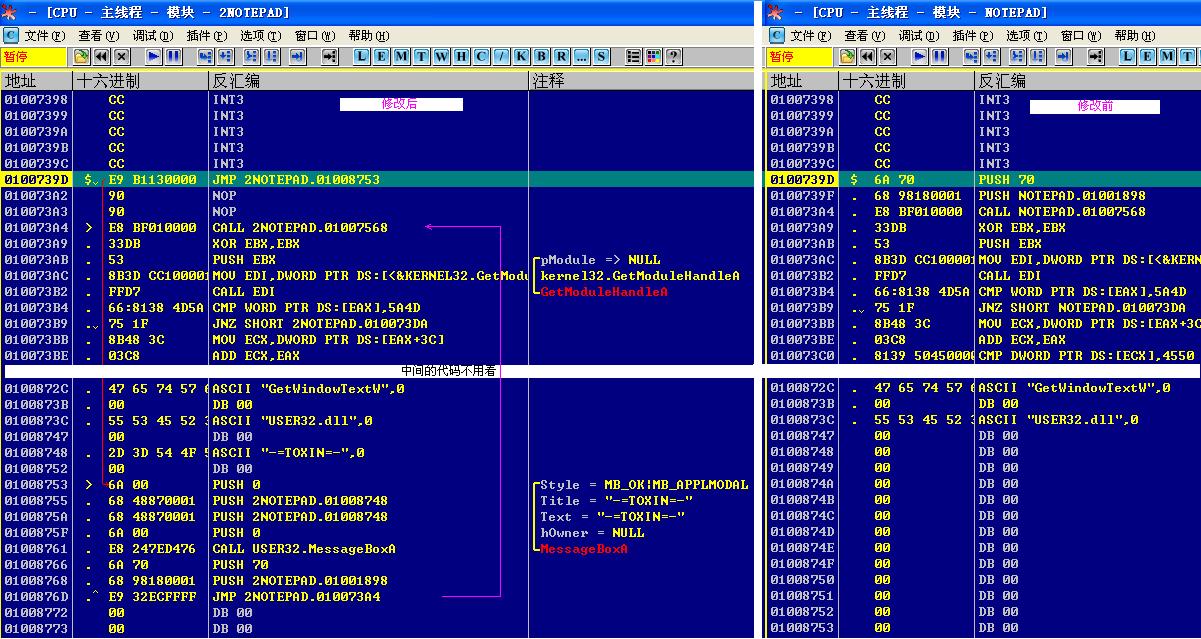Select ASCII "-=TOXIN=-",0 row in 2NOTEPAD
The width and height of the screenshot is (1201, 639).
[377, 453]
